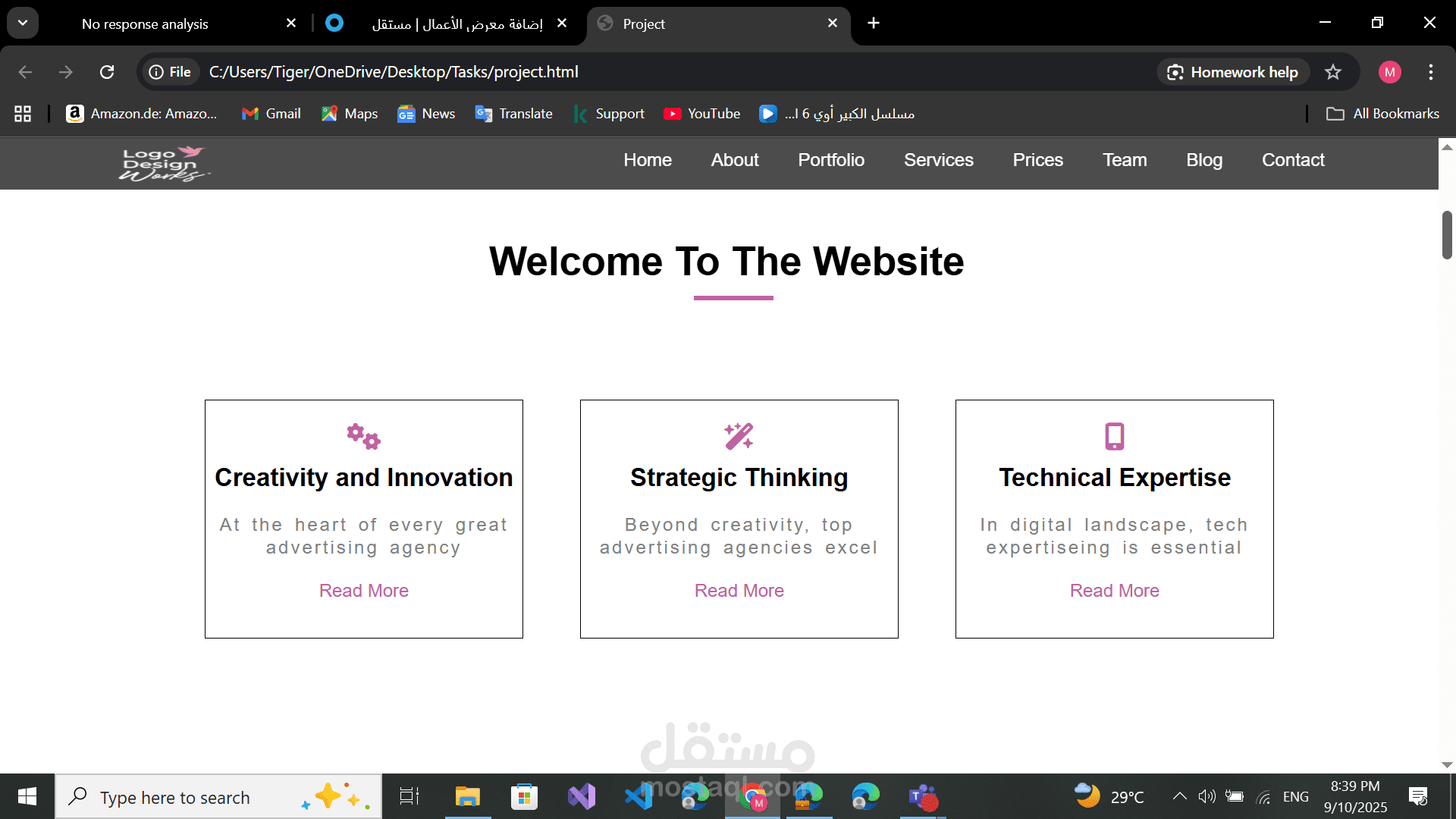Open File Explorer from the taskbar
Screen dimensions: 1456x819
tap(467, 796)
